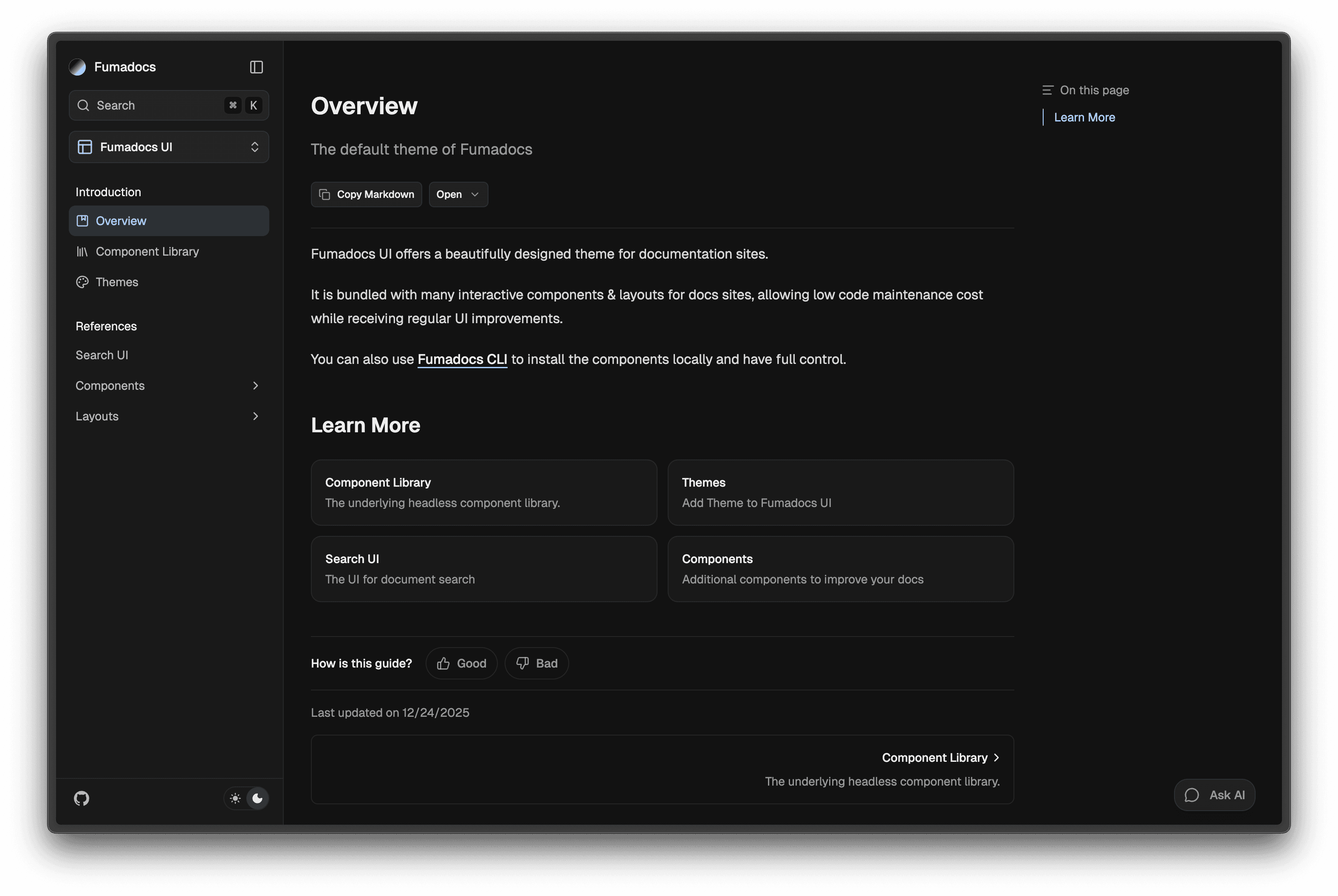Open the GitHub repository icon

tap(82, 798)
